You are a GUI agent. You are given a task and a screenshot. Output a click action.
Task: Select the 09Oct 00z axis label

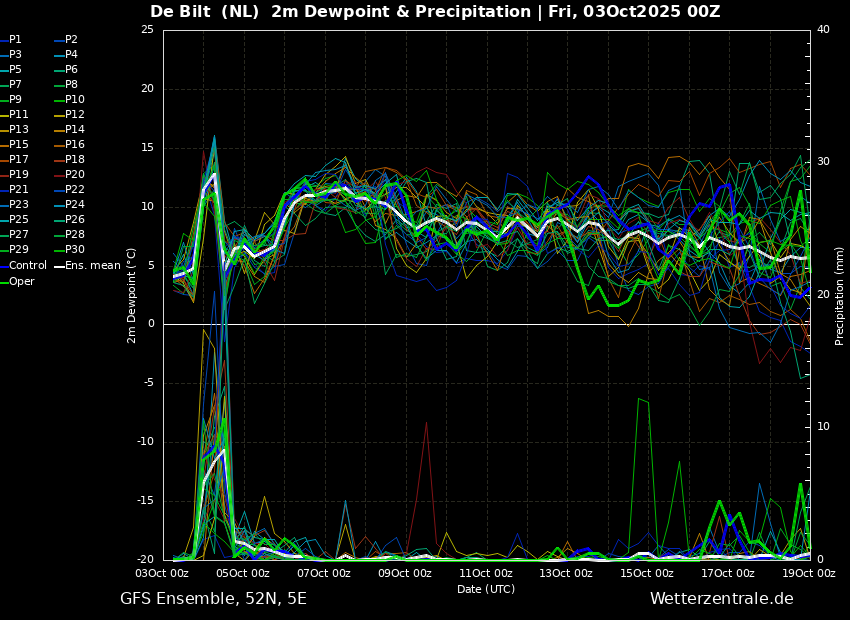[404, 573]
